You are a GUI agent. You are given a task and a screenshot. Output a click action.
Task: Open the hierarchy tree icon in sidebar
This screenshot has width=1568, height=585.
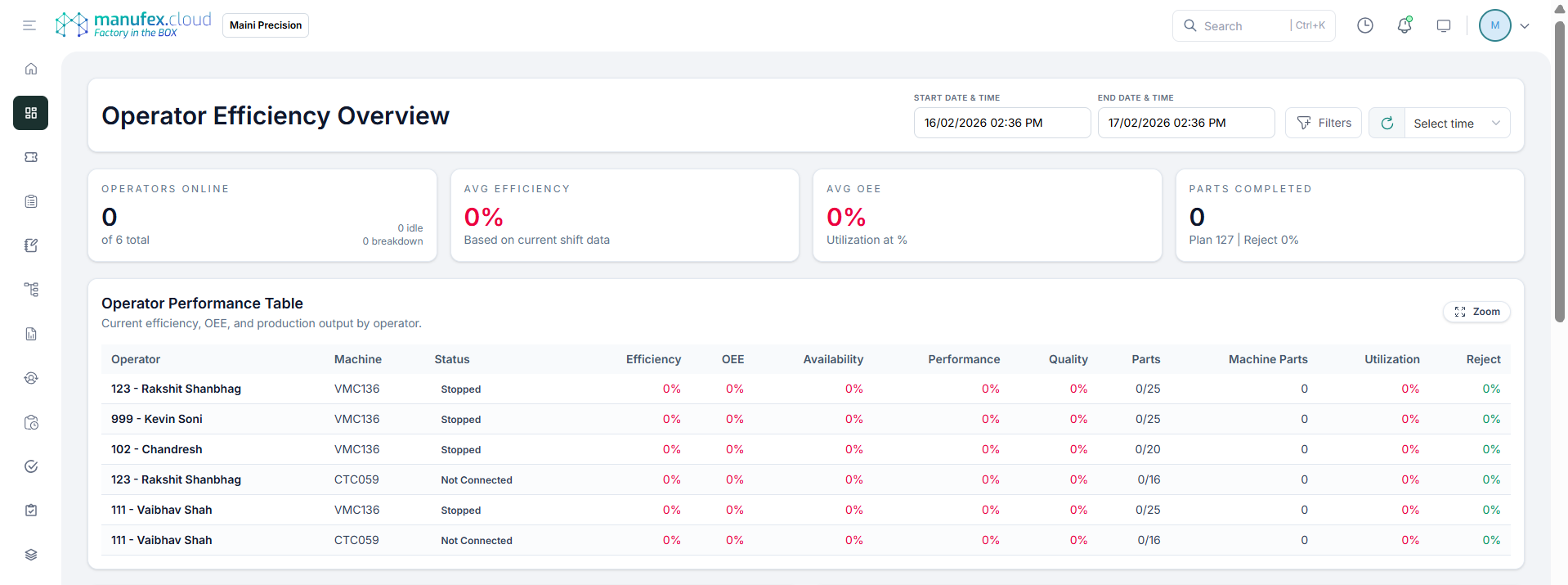pyautogui.click(x=31, y=290)
